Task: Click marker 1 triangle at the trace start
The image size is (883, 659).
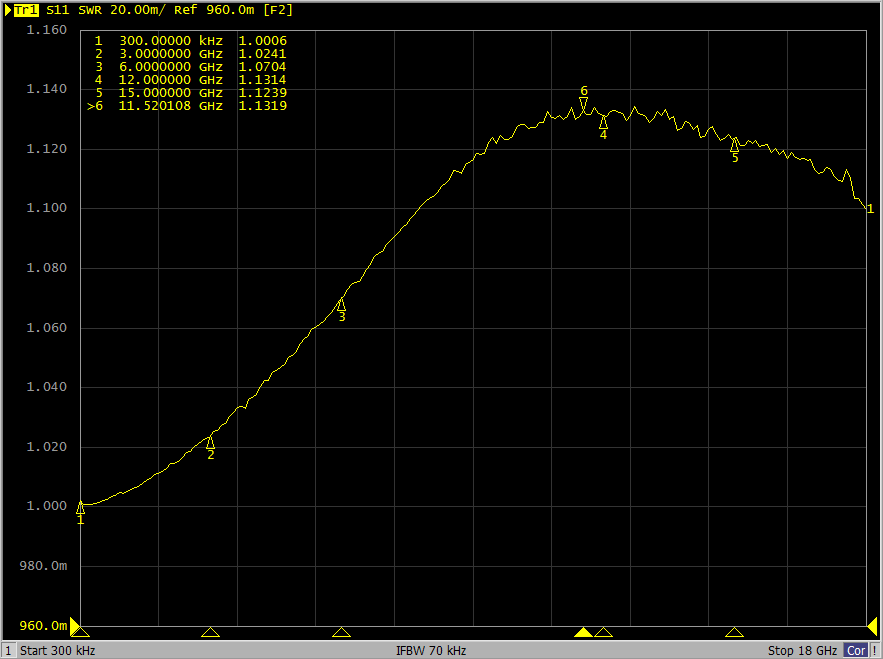Action: pyautogui.click(x=80, y=508)
